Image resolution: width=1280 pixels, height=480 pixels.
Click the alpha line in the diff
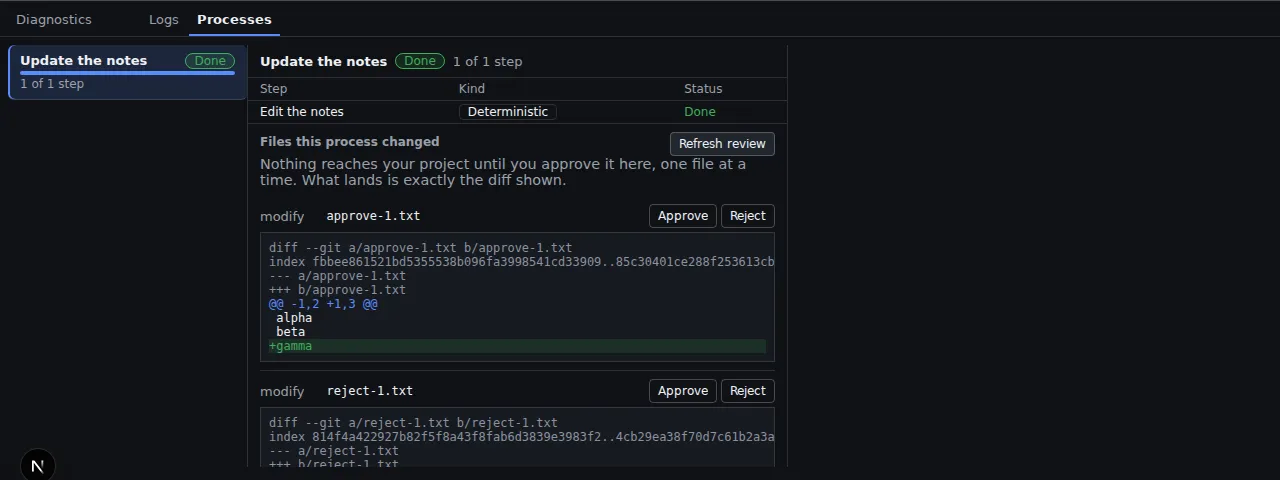click(x=294, y=318)
